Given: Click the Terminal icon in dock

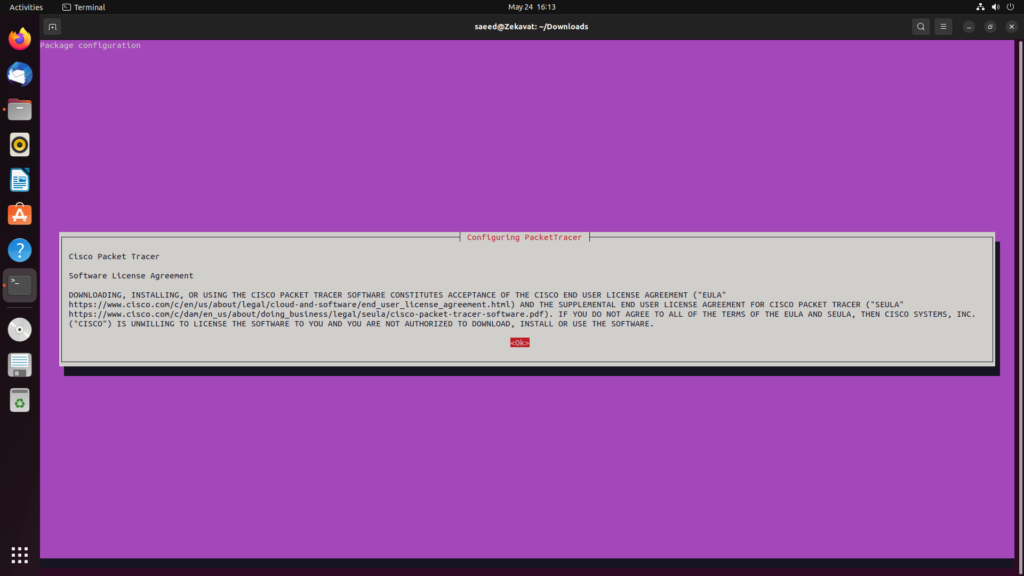Looking at the screenshot, I should click(20, 285).
